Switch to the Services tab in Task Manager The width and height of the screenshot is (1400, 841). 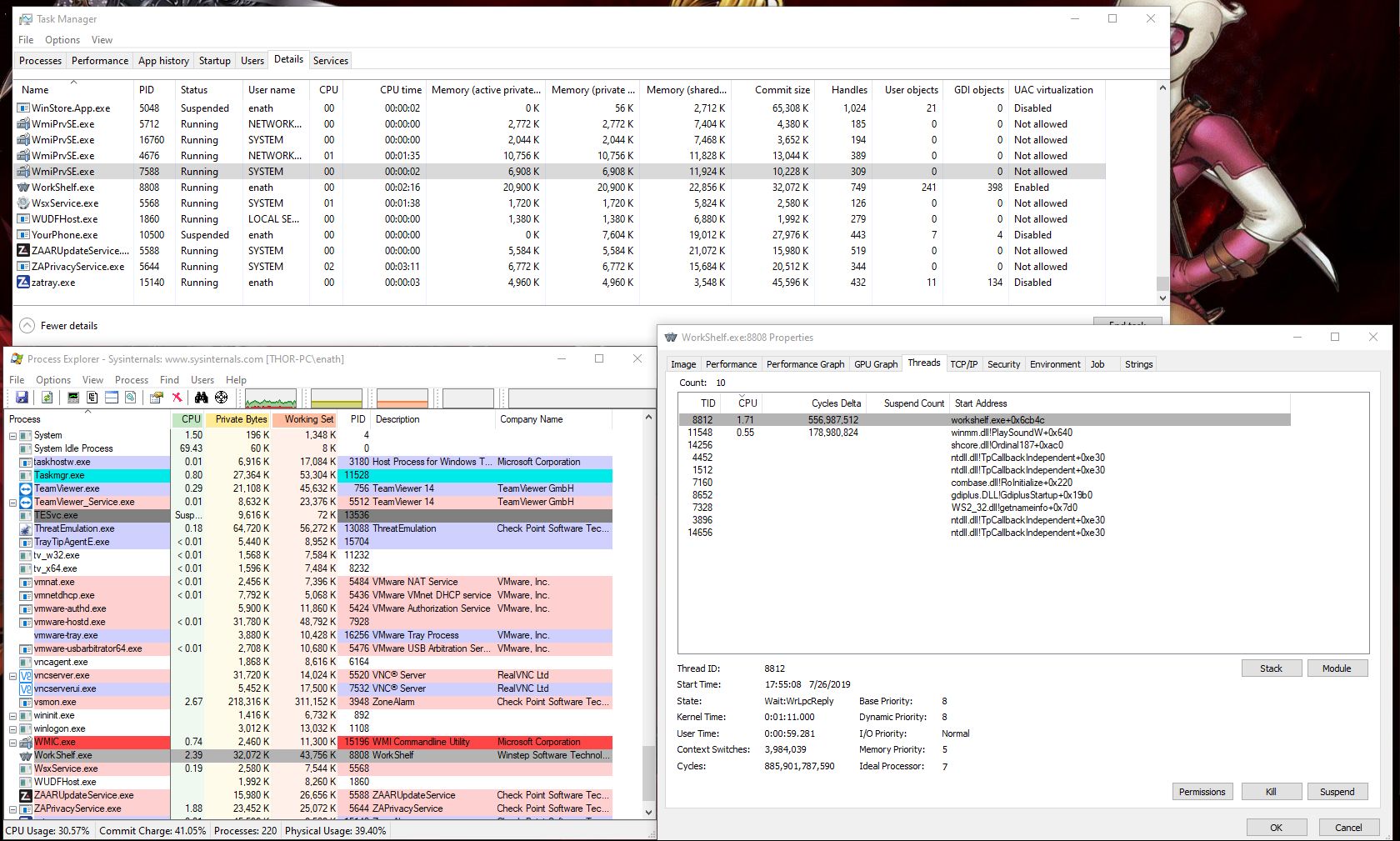[x=330, y=61]
